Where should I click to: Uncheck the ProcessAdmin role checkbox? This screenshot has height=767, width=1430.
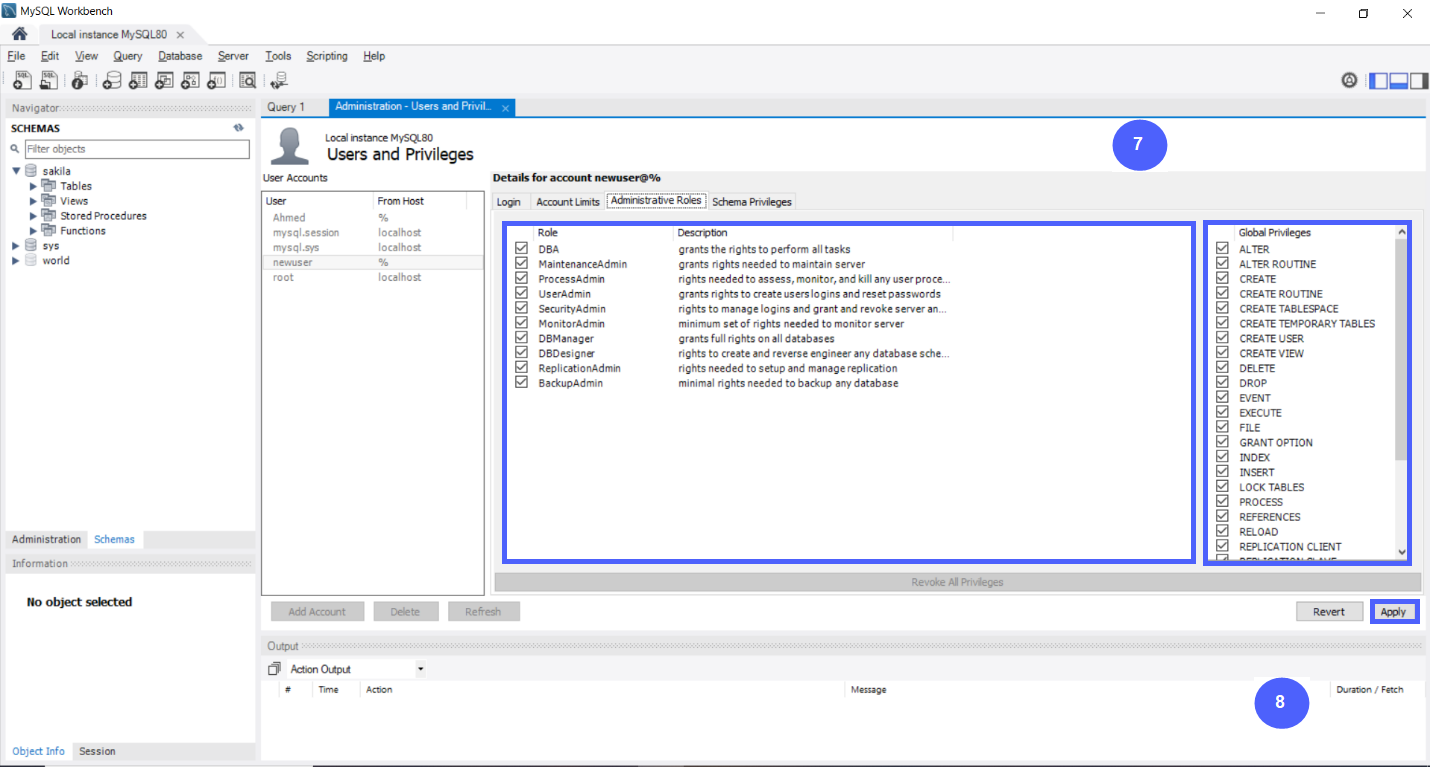click(x=521, y=279)
